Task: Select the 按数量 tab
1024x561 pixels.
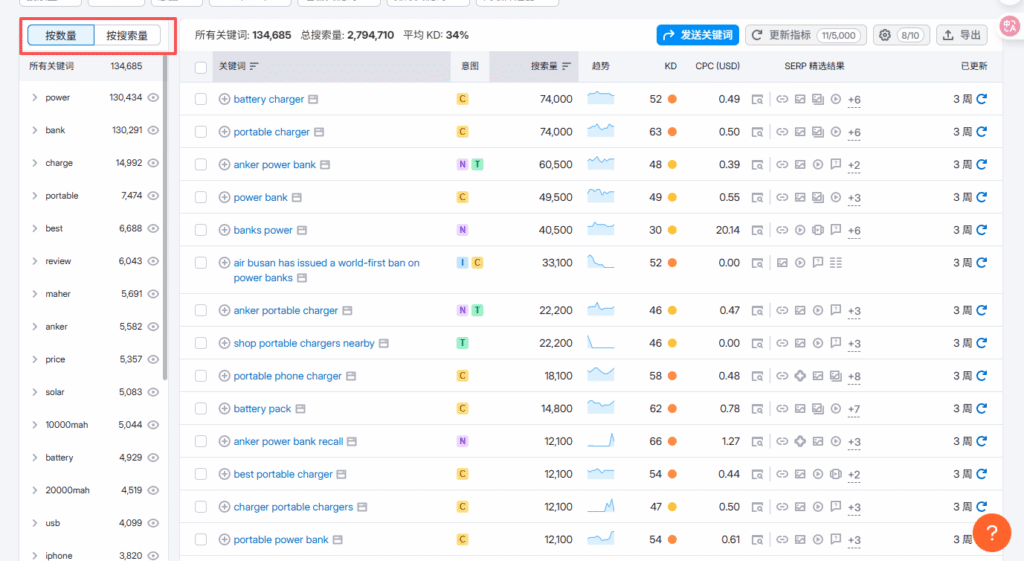Action: coord(61,36)
